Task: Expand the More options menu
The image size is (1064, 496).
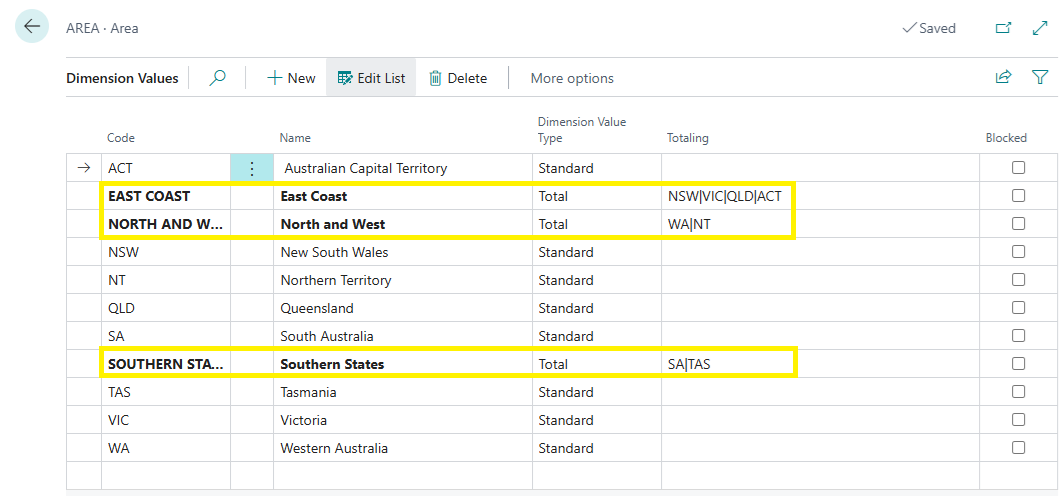Action: 572,78
